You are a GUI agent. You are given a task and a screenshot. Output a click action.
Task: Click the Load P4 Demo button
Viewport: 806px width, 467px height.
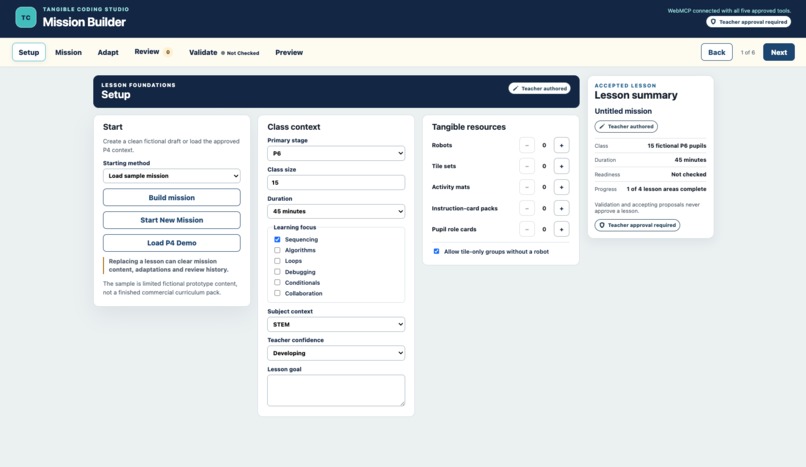pos(172,243)
